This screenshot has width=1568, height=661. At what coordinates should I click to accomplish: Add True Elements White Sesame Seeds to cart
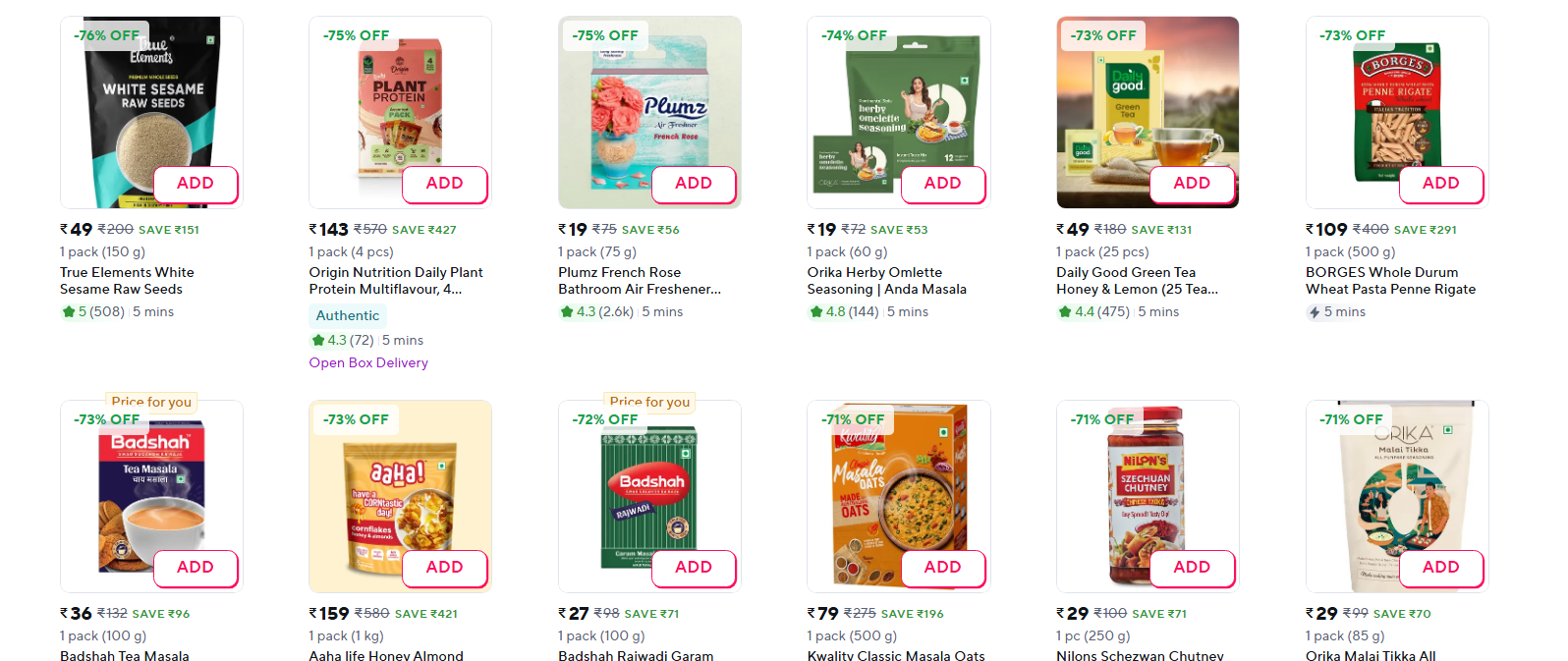(x=196, y=184)
